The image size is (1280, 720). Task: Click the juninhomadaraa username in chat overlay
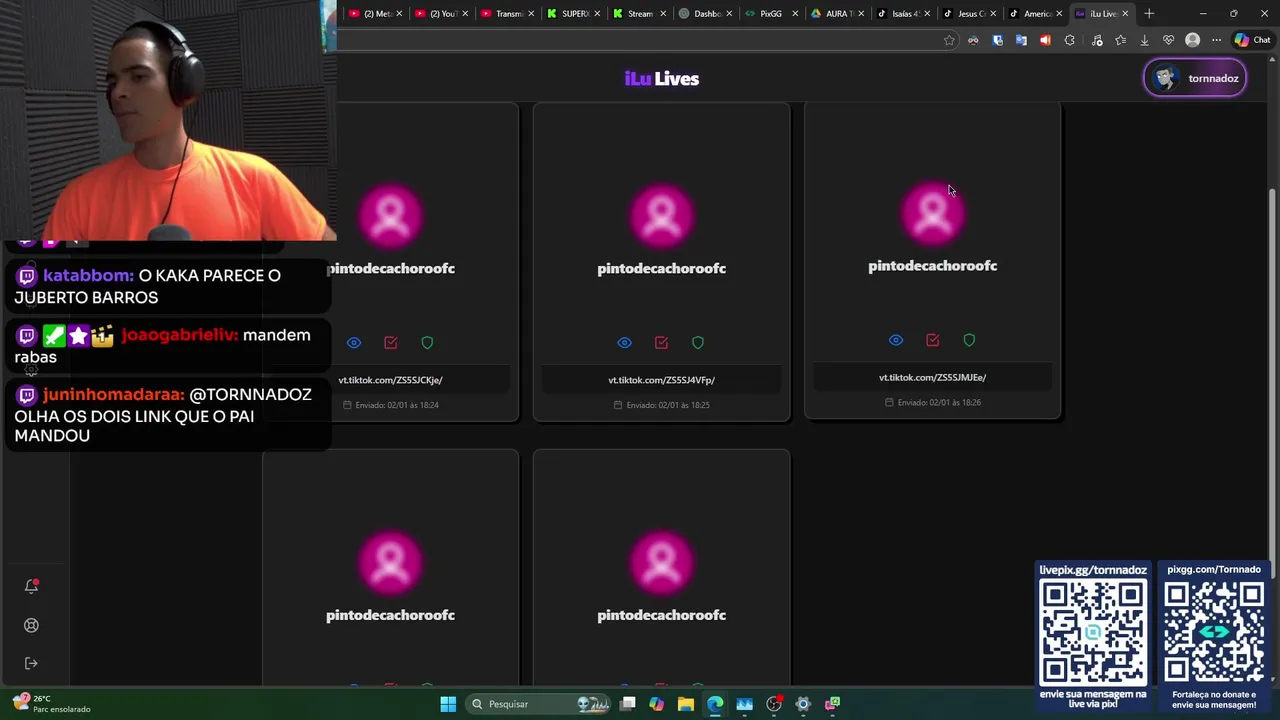pos(113,395)
